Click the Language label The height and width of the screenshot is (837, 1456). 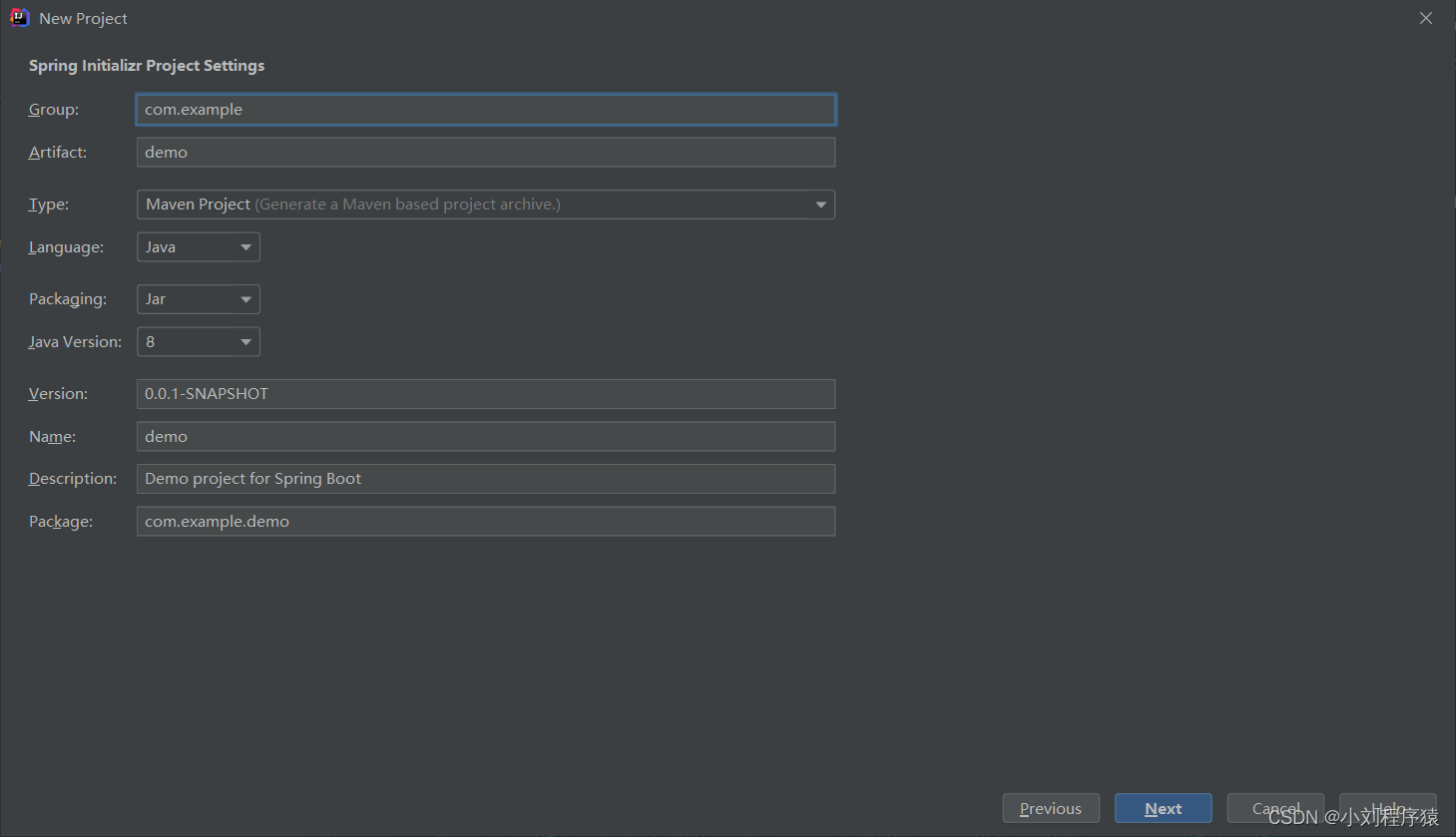[66, 247]
